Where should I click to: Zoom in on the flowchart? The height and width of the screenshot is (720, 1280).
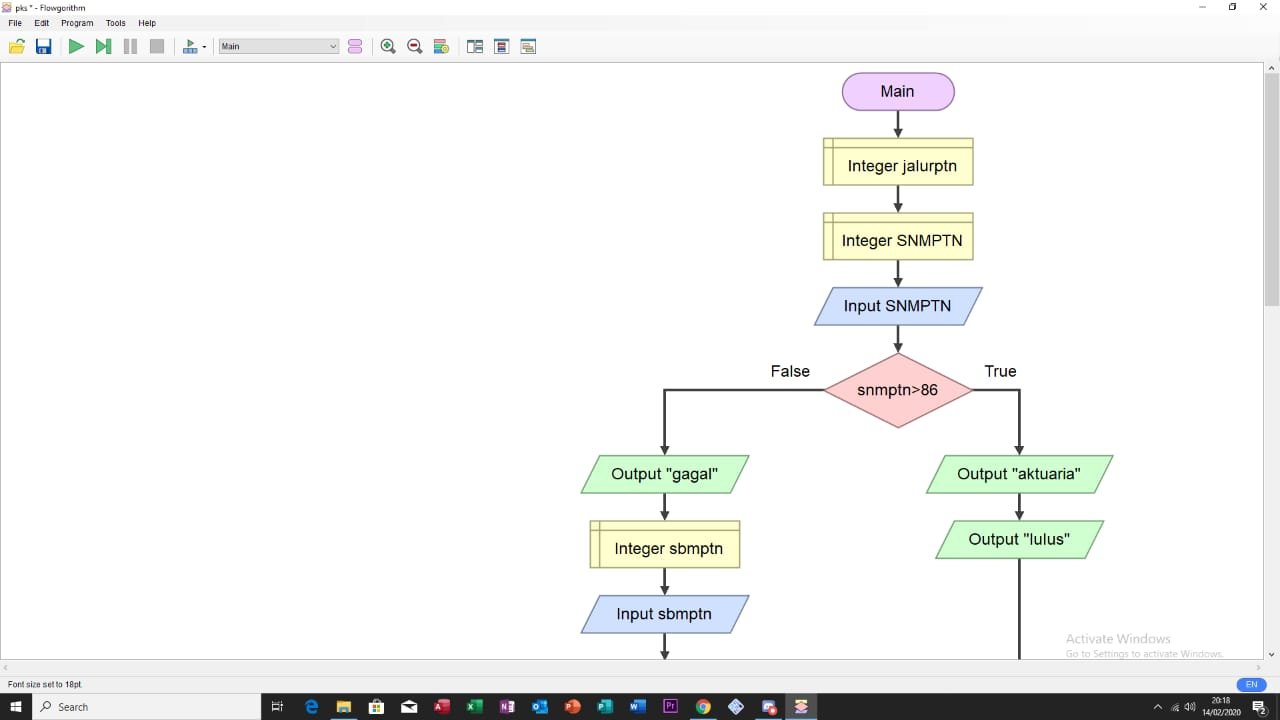coord(388,46)
